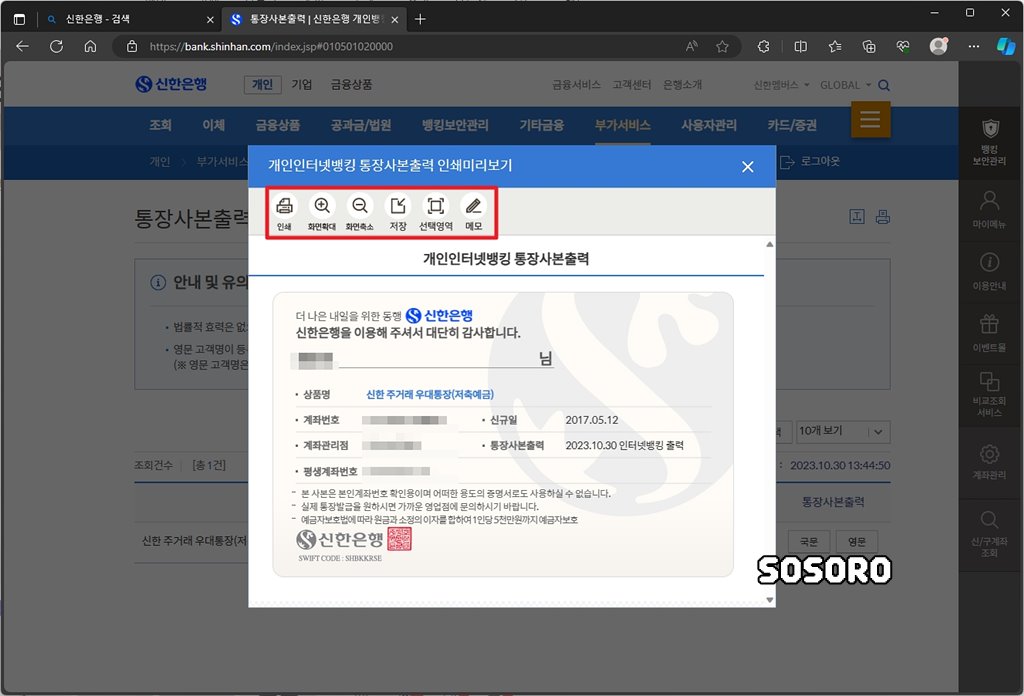Viewport: 1024px width, 696px height.
Task: Add this page to favorites star
Action: click(x=722, y=46)
